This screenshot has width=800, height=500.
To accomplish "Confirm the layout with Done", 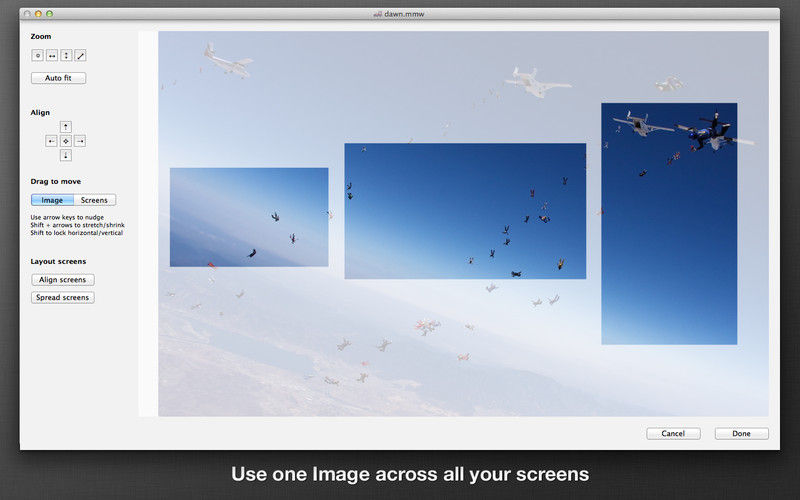I will point(741,433).
